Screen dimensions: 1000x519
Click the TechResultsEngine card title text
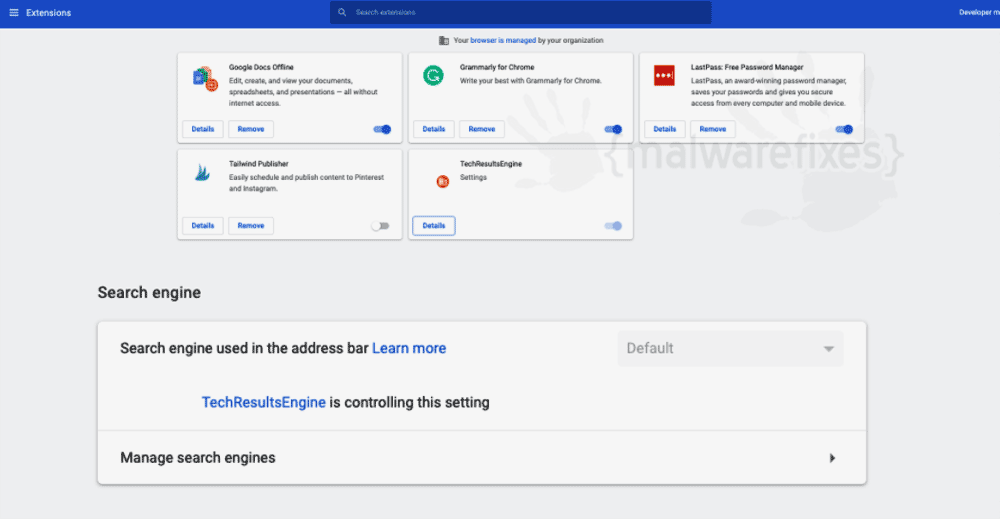491,164
